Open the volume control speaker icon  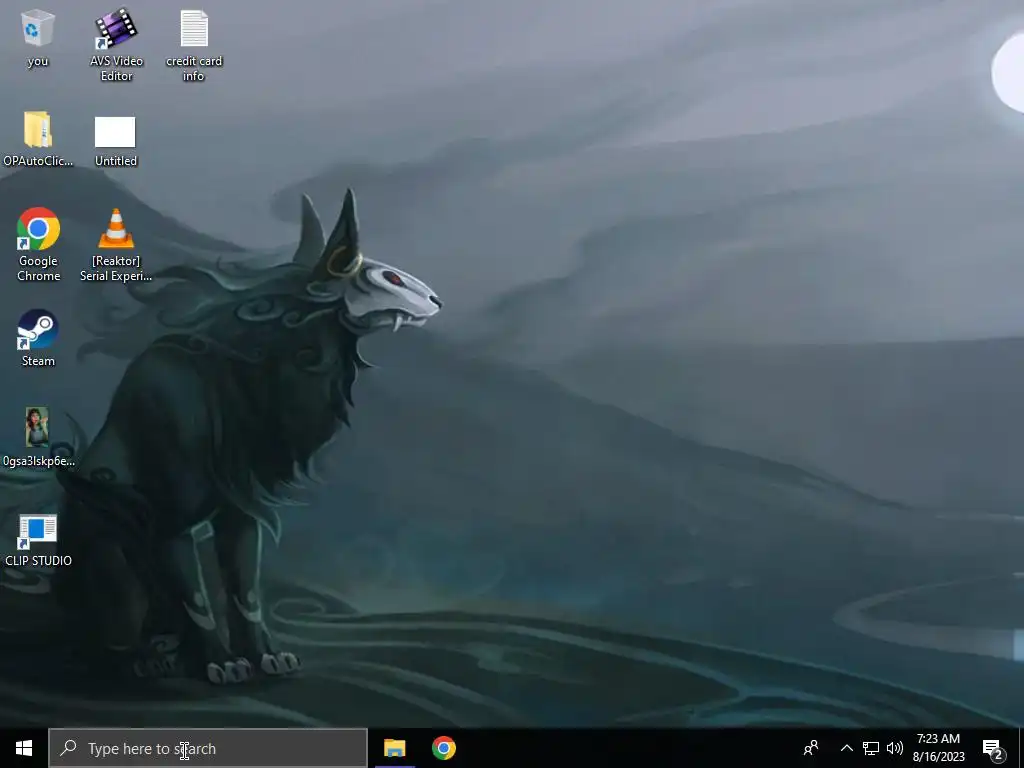(895, 748)
